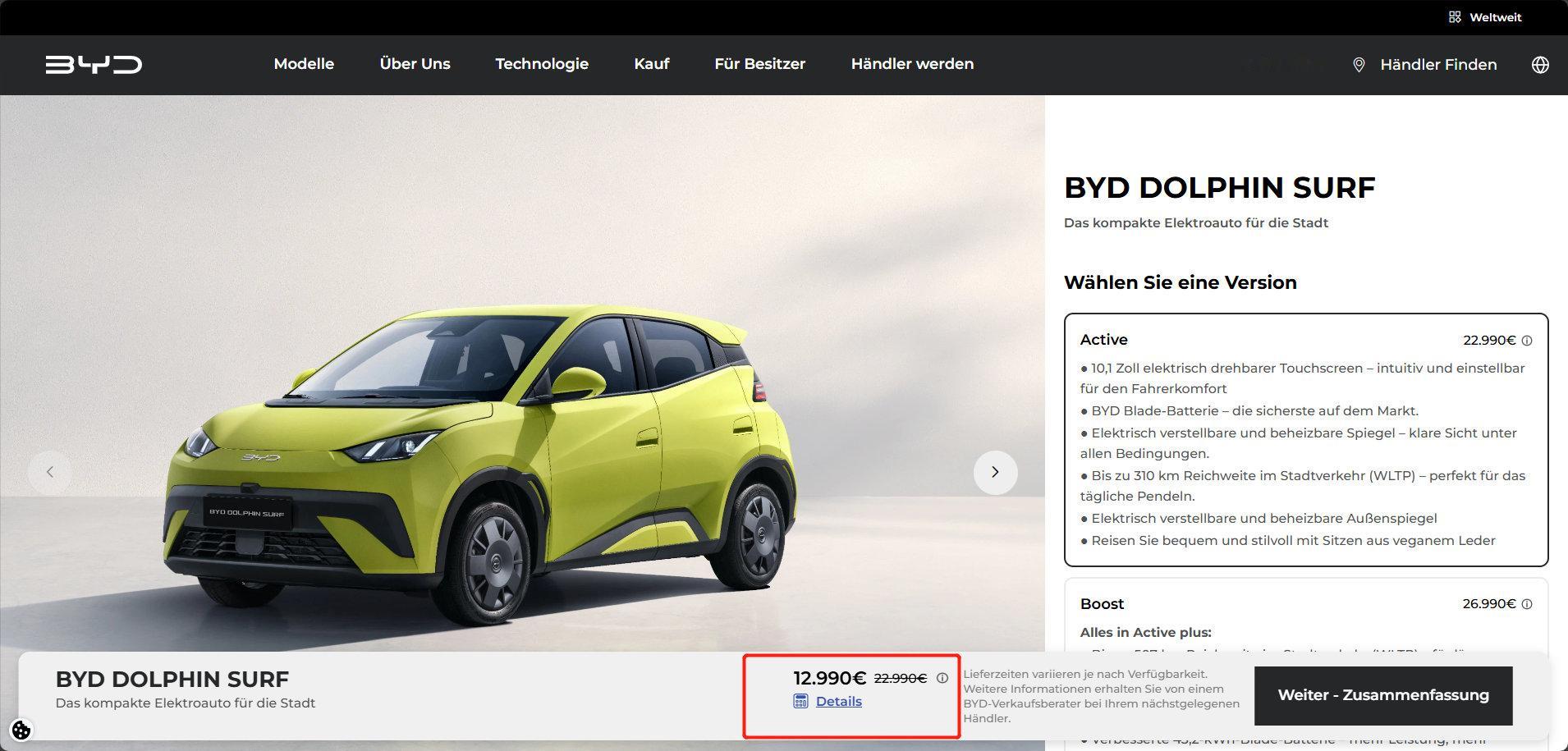Viewport: 1568px width, 751px height.
Task: Open the Über Uns menu
Action: point(415,64)
